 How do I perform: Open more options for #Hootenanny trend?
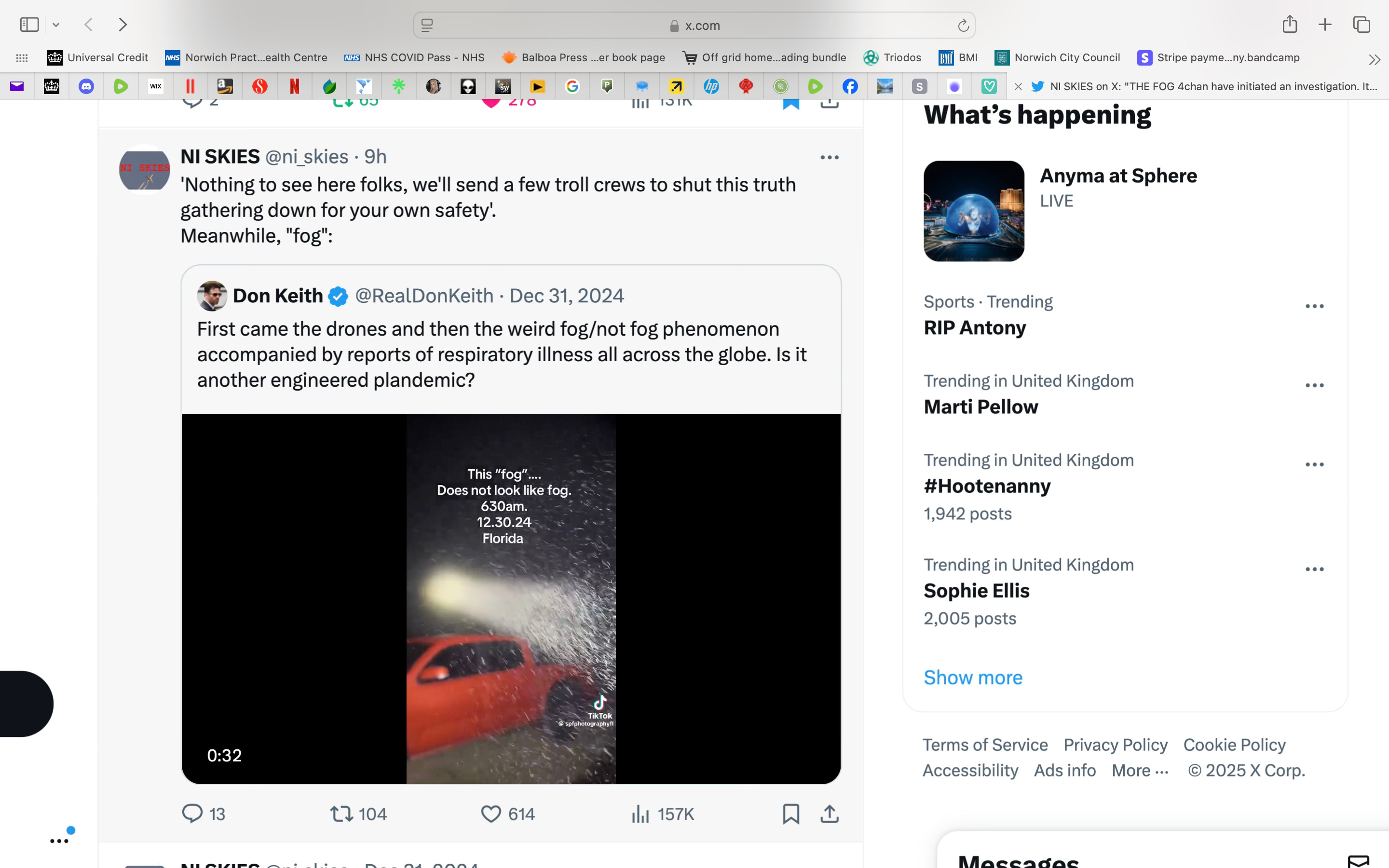(1314, 464)
